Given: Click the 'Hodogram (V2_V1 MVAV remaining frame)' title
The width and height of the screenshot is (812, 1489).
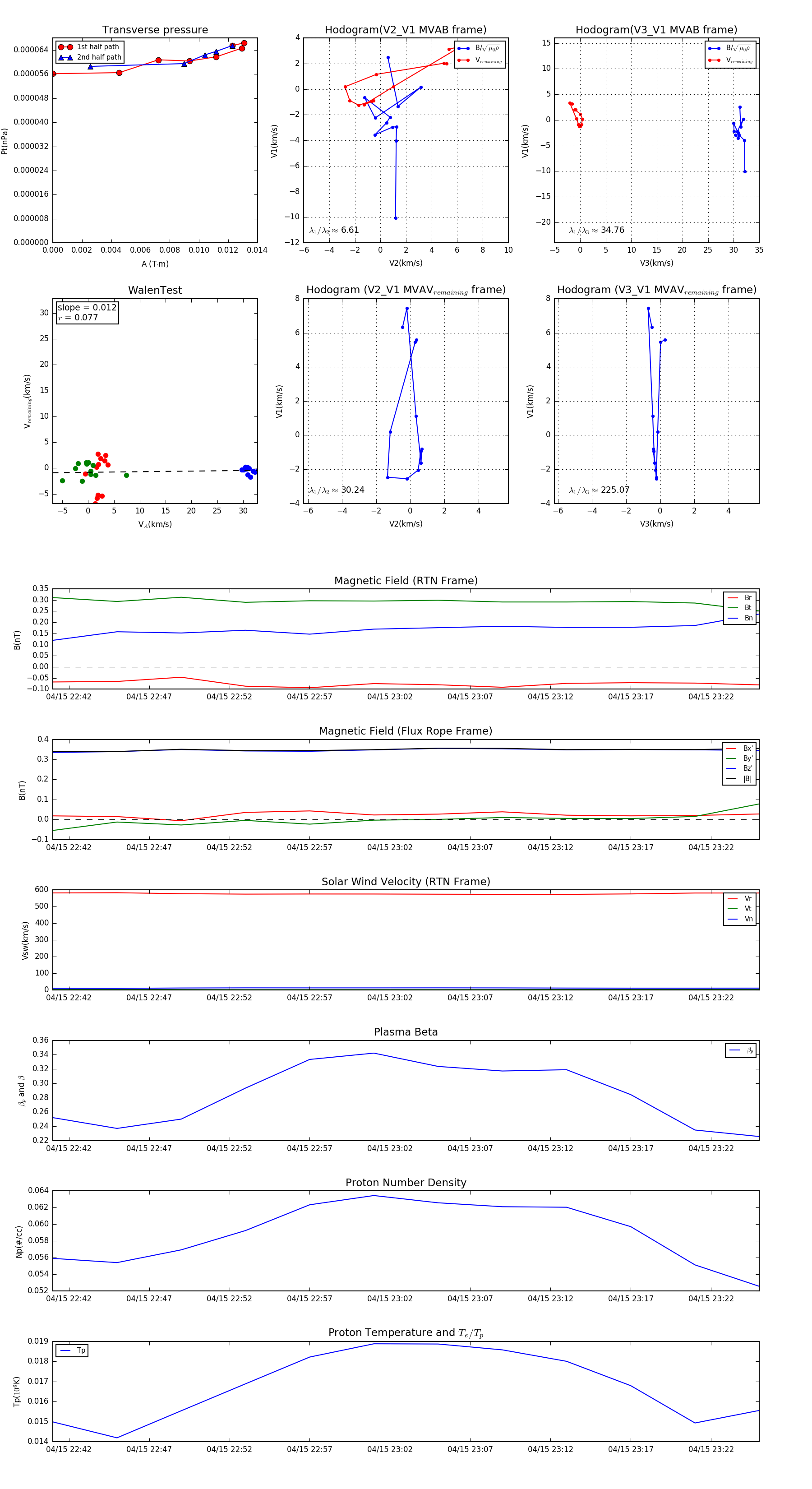Looking at the screenshot, I should [x=406, y=290].
